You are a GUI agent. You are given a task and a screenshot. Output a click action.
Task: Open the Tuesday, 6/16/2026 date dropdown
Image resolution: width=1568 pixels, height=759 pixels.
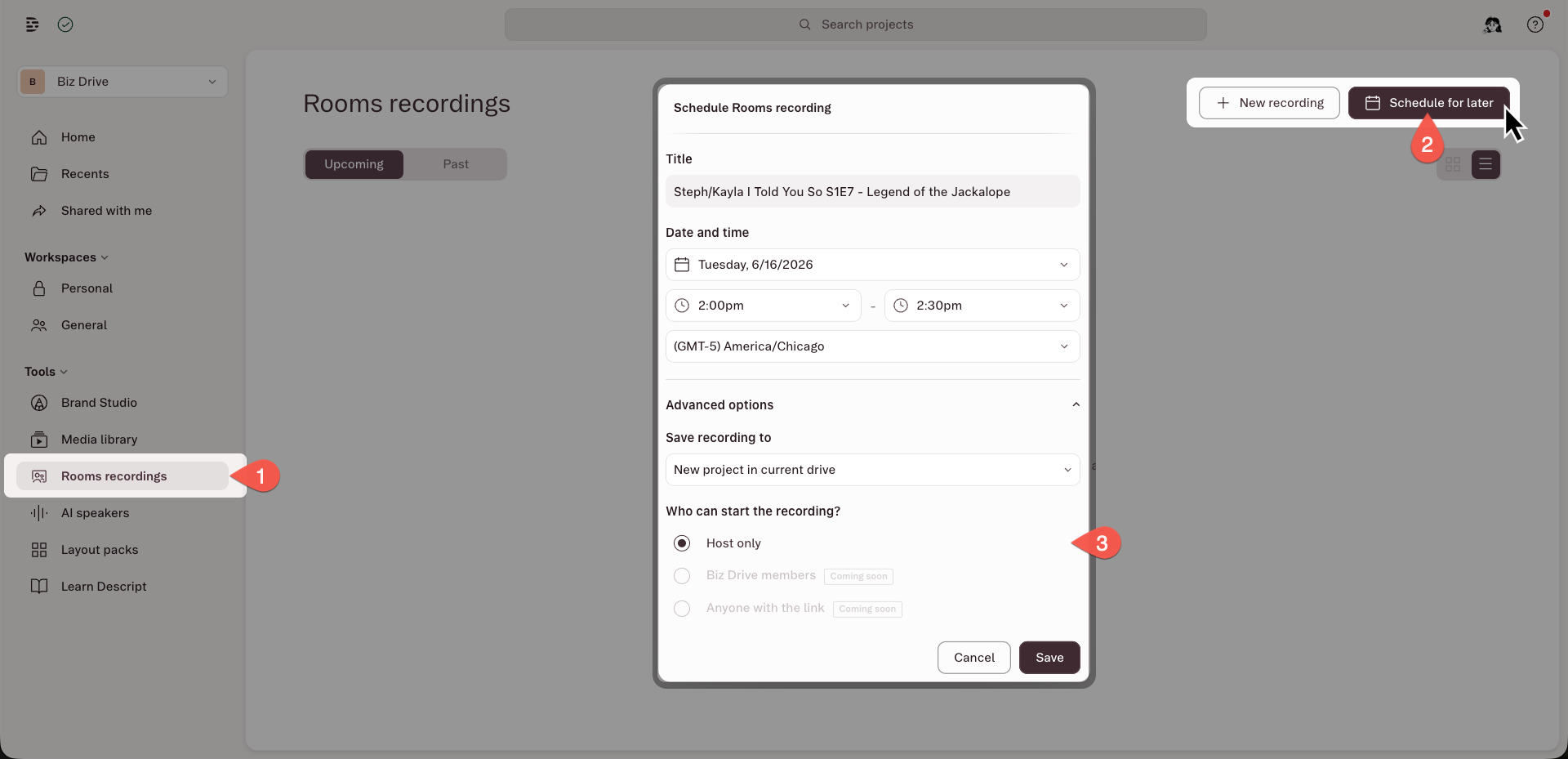[x=873, y=265]
